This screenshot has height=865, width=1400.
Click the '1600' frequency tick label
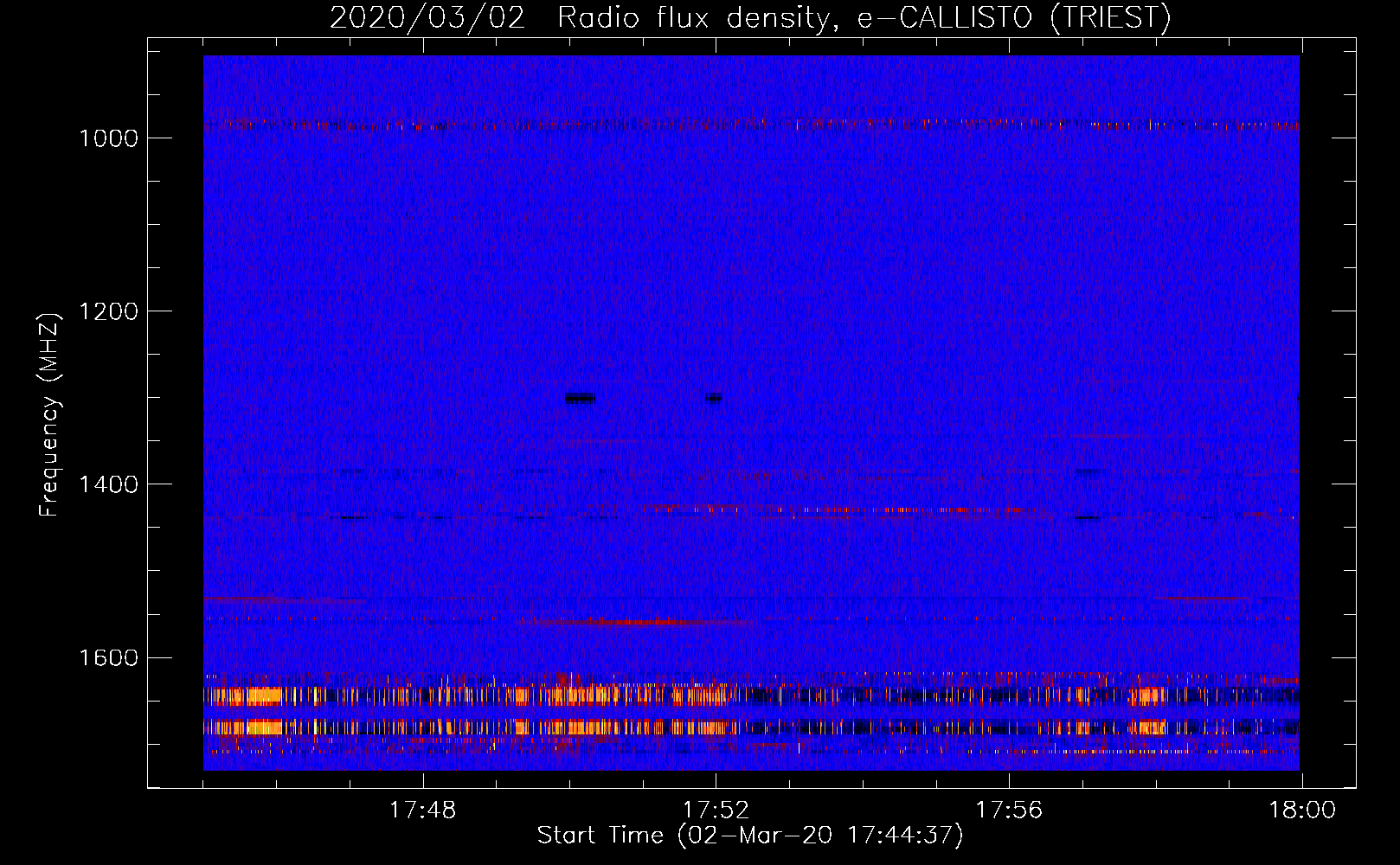tap(108, 657)
